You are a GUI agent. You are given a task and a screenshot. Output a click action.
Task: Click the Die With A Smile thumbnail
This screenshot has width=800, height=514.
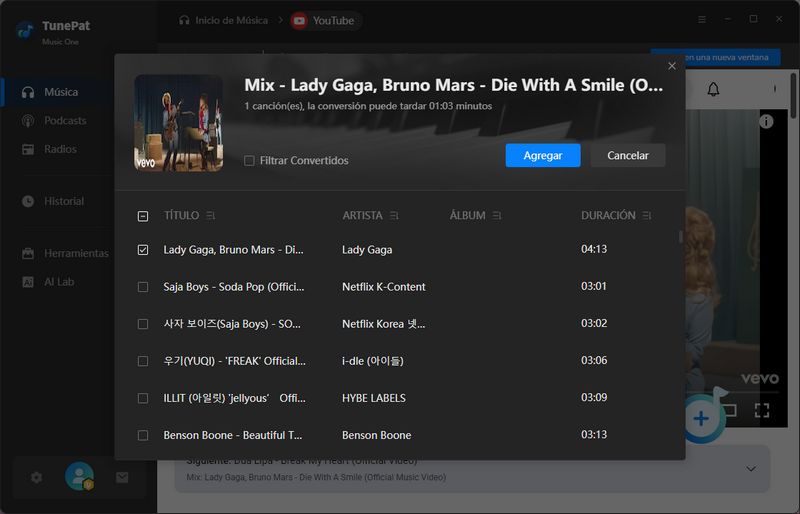[x=179, y=123]
